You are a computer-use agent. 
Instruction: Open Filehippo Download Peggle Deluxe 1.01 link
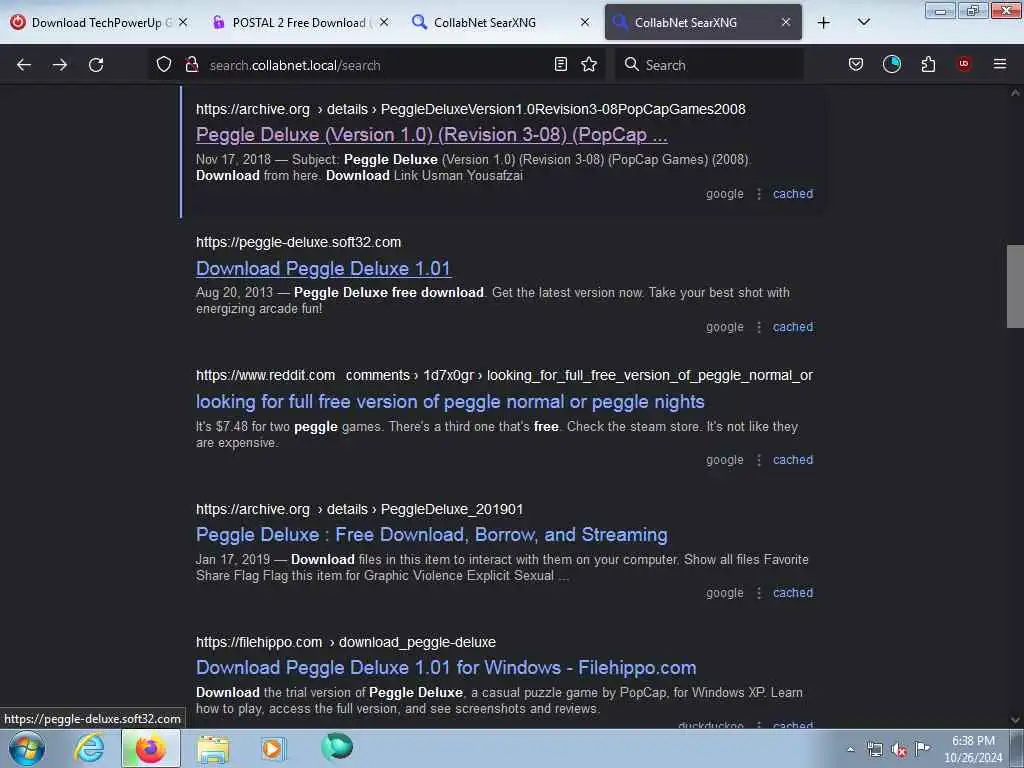(x=446, y=667)
